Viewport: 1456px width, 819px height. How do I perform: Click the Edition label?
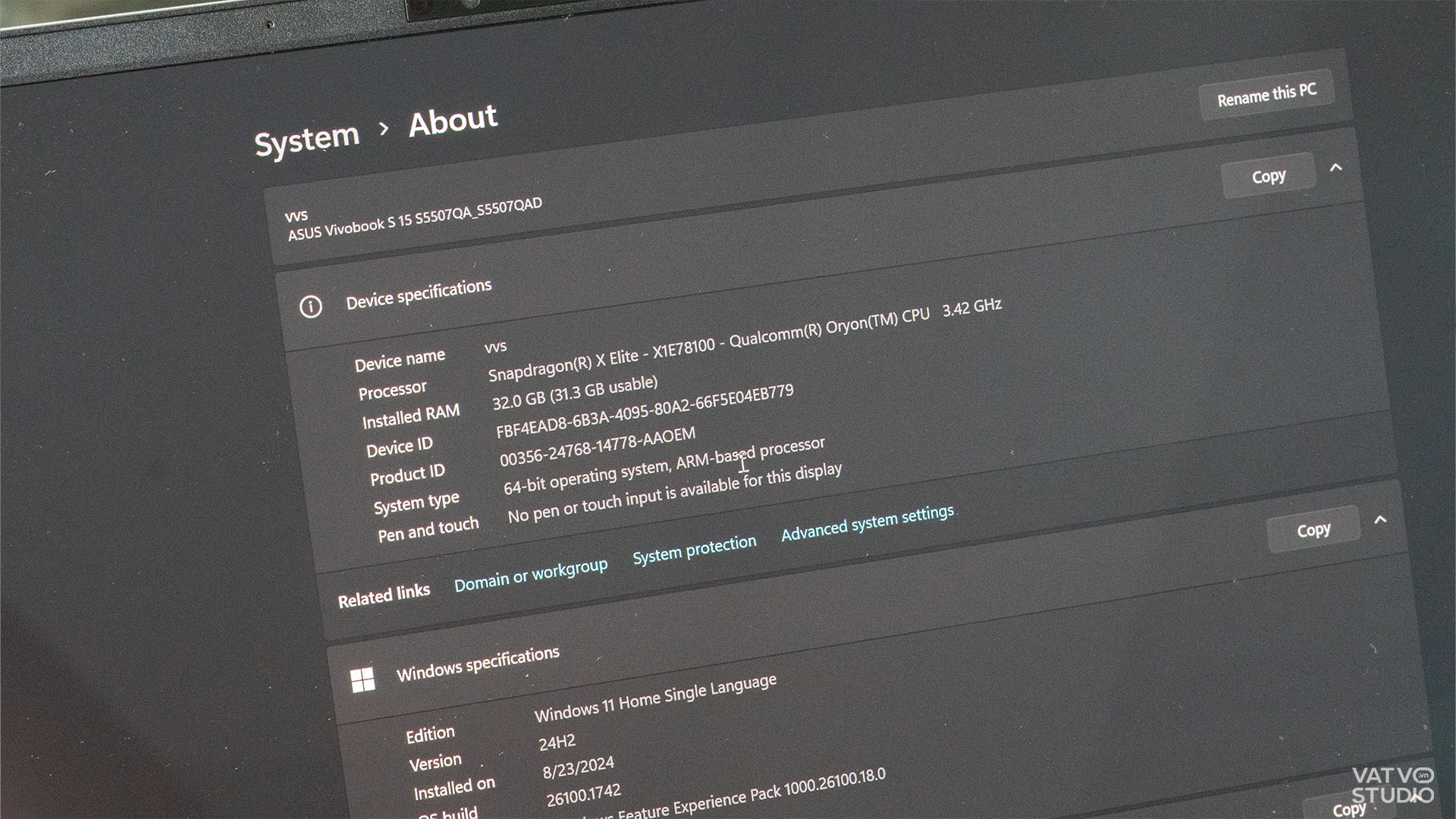pos(430,735)
